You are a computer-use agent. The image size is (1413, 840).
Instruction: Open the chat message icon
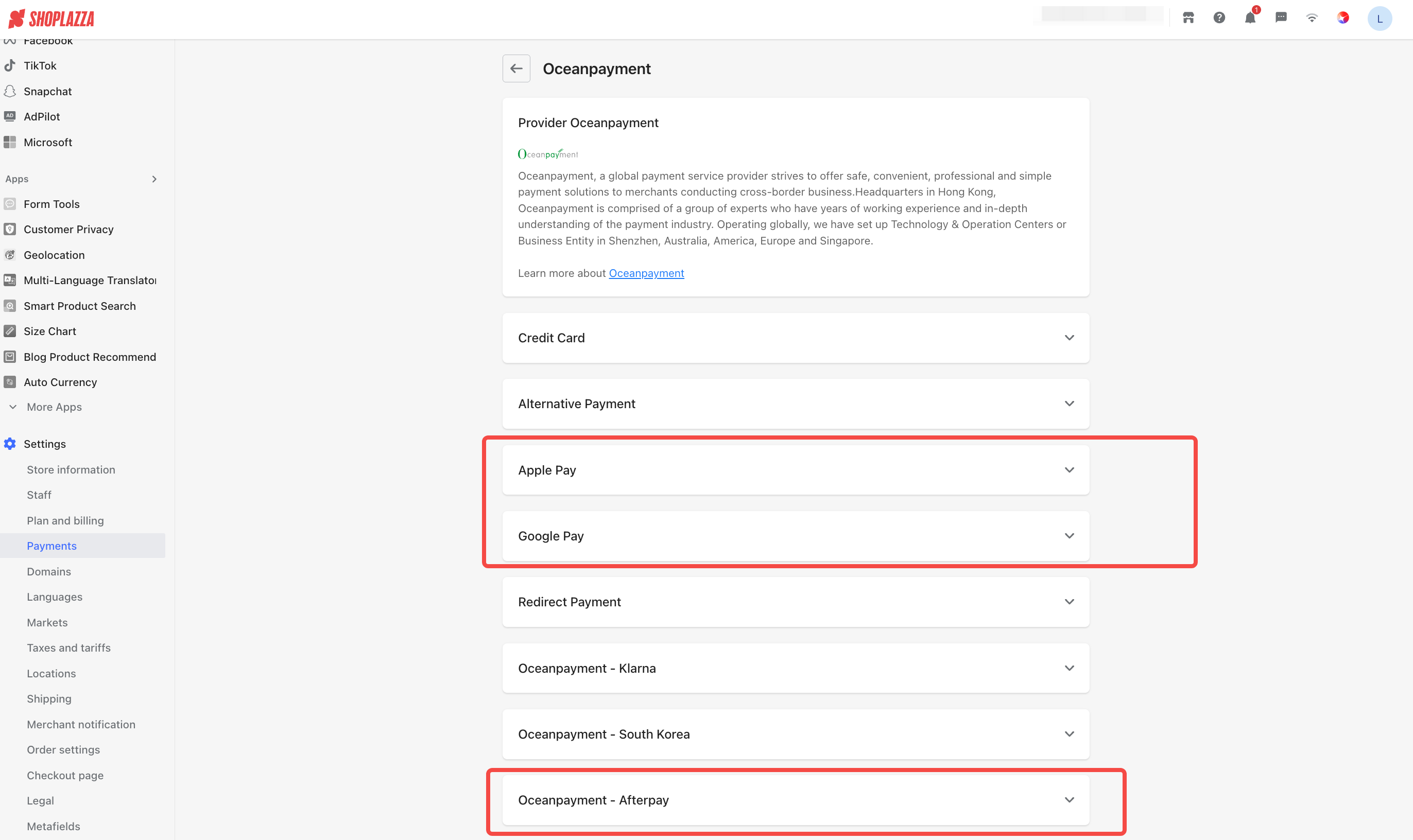(1281, 18)
